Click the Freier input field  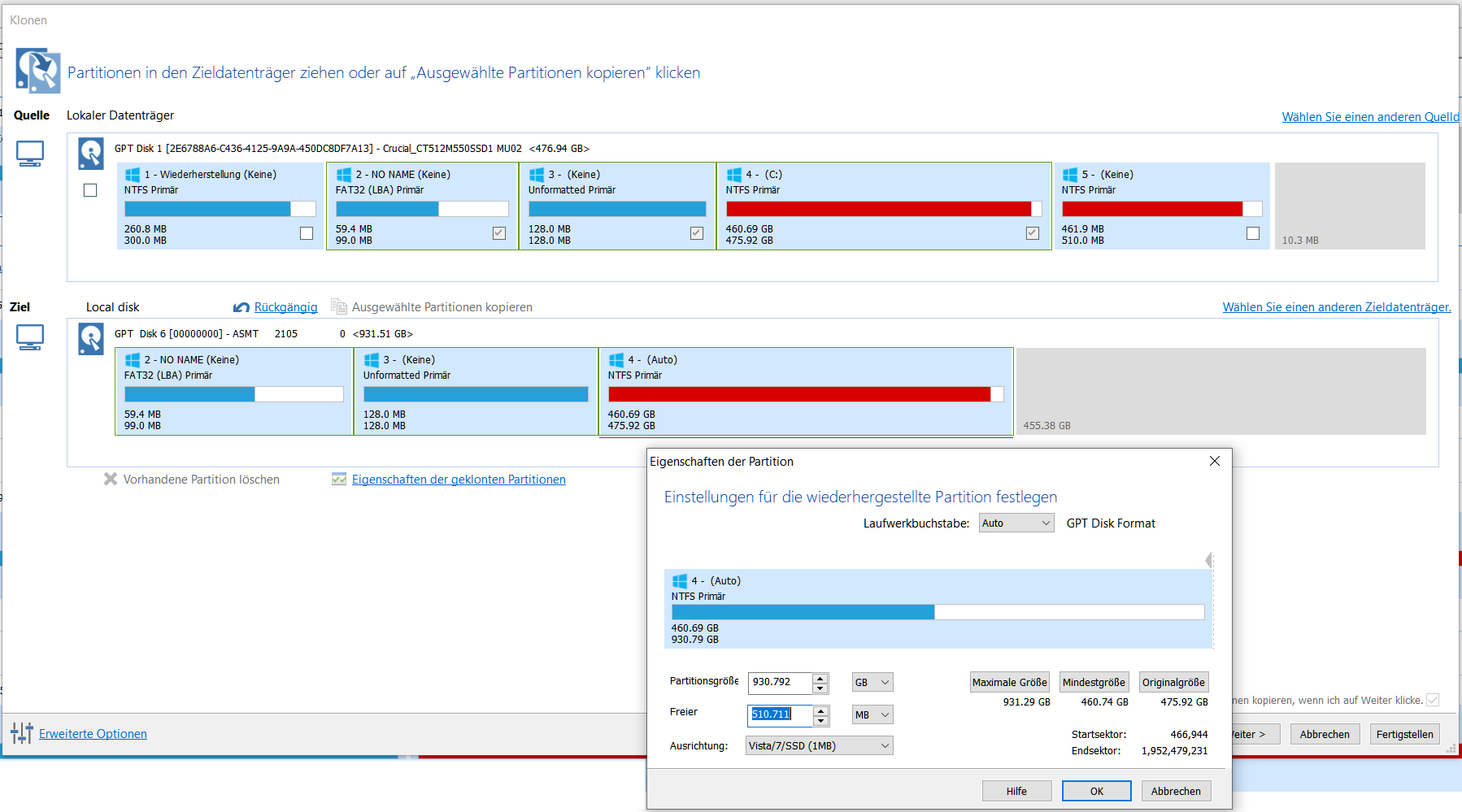[x=781, y=714]
